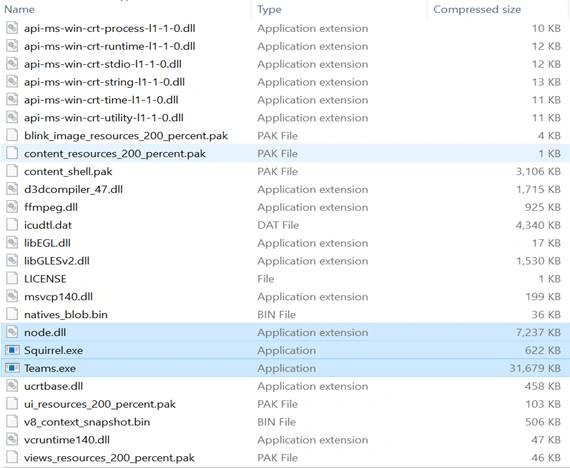This screenshot has width=570, height=468.
Task: Select the file name msvcp140.dll
Action: (x=58, y=297)
